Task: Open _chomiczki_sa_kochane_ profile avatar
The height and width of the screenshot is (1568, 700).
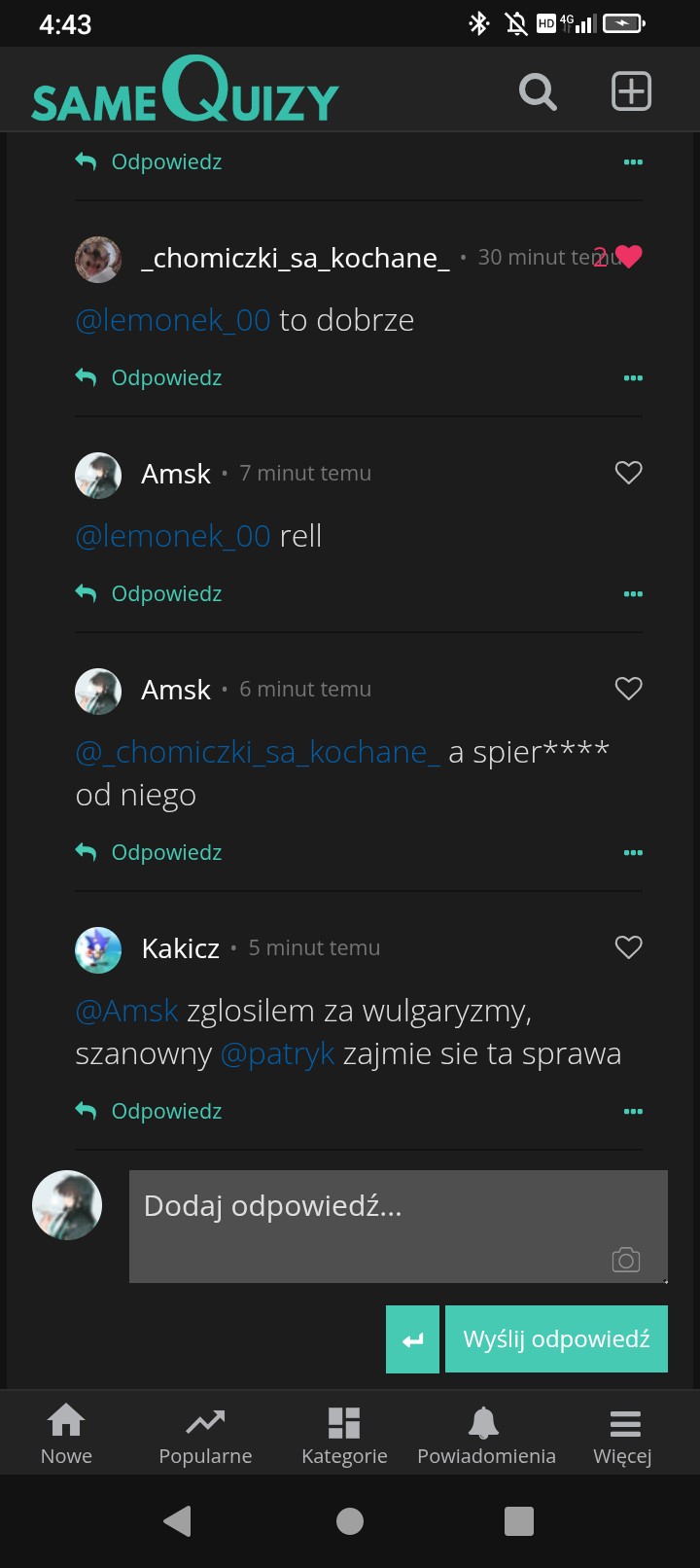Action: tap(98, 259)
